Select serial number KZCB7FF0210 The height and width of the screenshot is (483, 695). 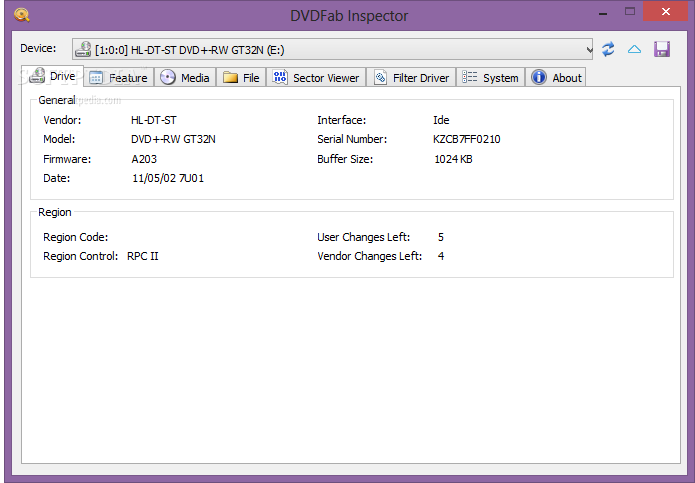point(466,139)
